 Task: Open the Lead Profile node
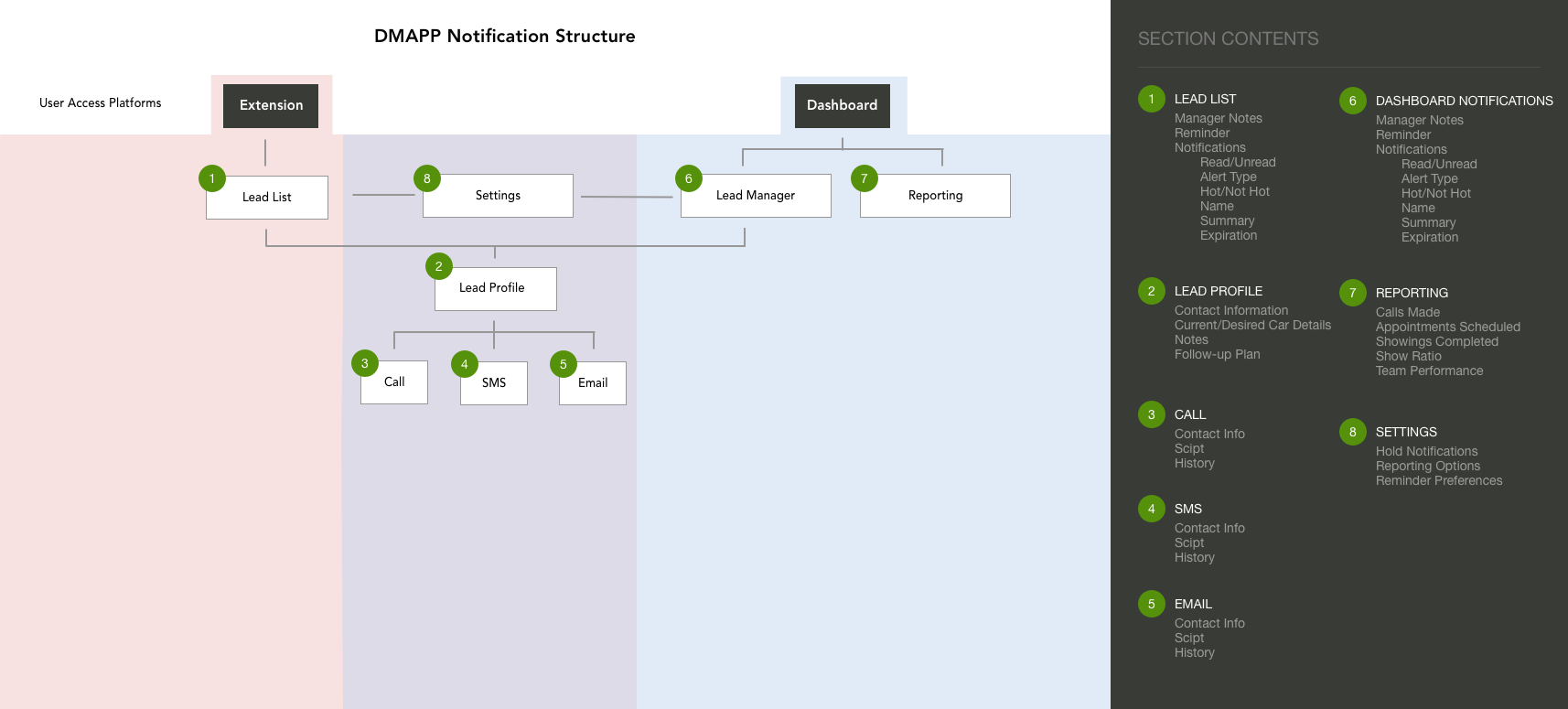click(x=496, y=289)
